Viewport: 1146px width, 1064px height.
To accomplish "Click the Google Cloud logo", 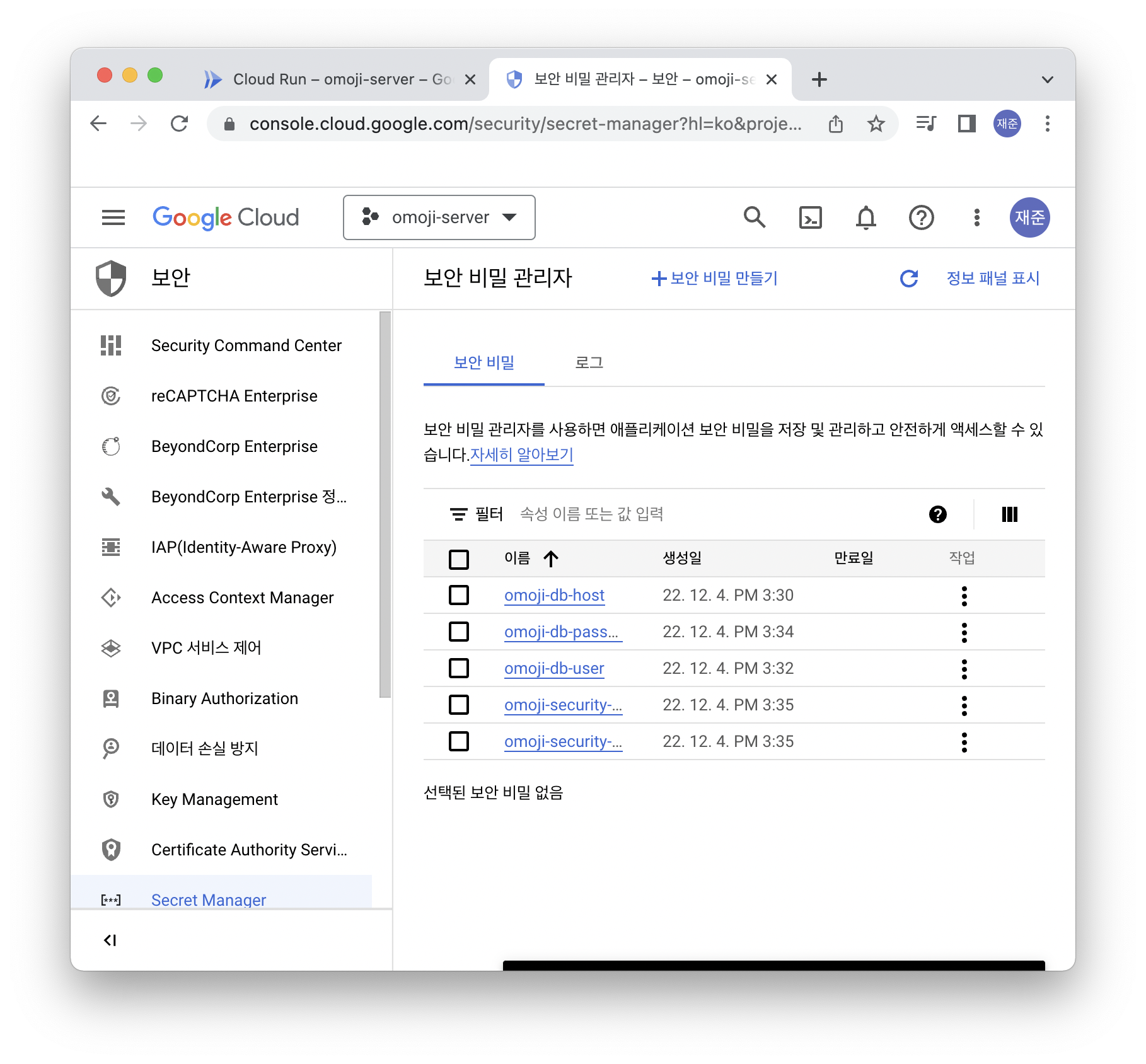I will pyautogui.click(x=226, y=217).
